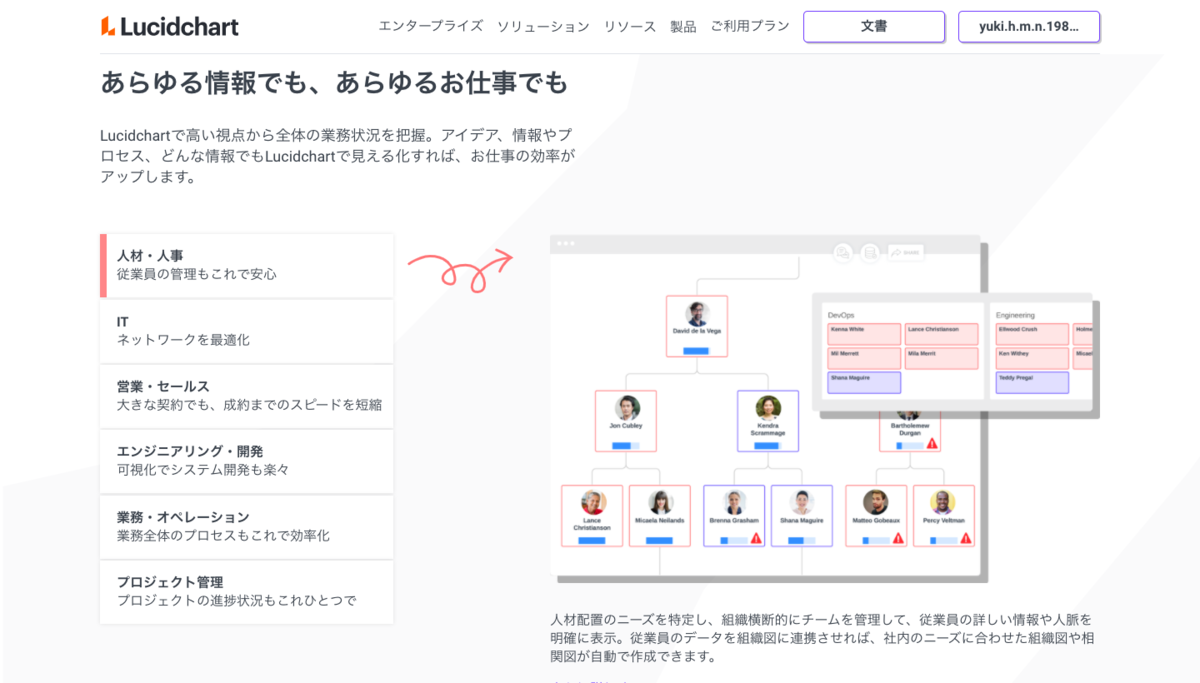This screenshot has height=683, width=1200.
Task: Open the yuki.h.m.n.198... account button
Action: tap(1029, 27)
